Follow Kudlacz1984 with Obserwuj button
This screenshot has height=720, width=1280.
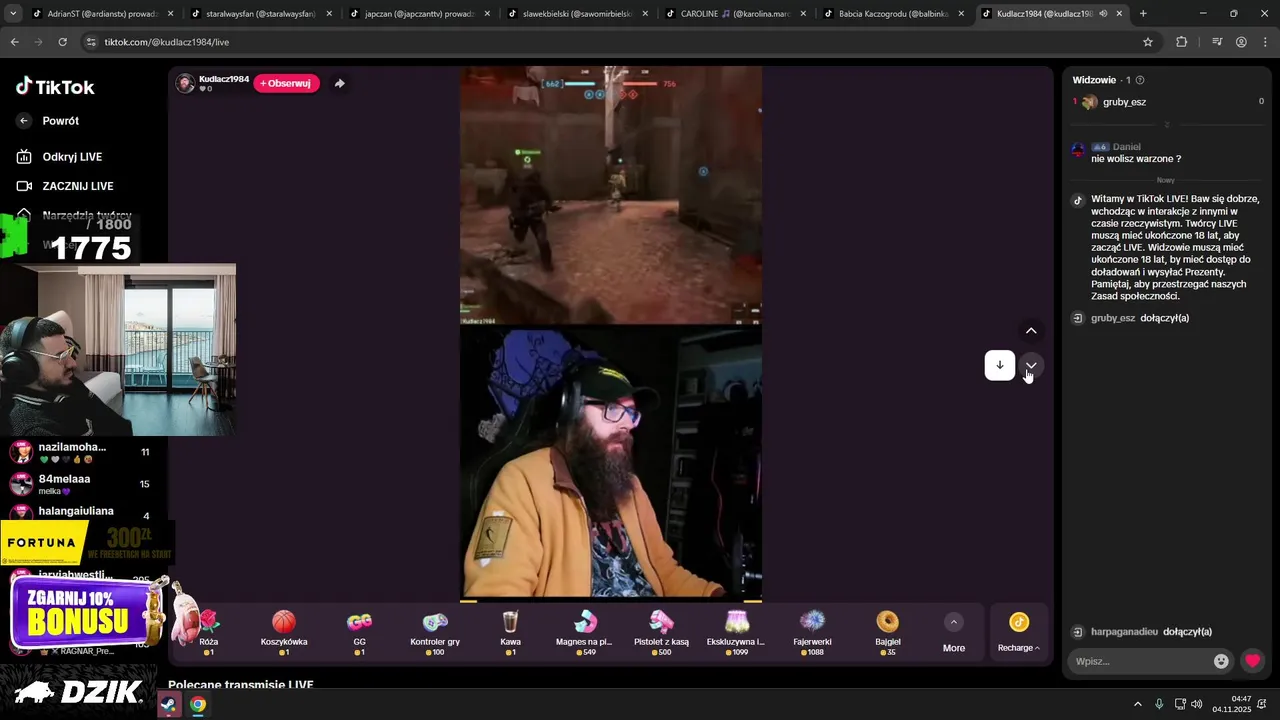pos(286,83)
